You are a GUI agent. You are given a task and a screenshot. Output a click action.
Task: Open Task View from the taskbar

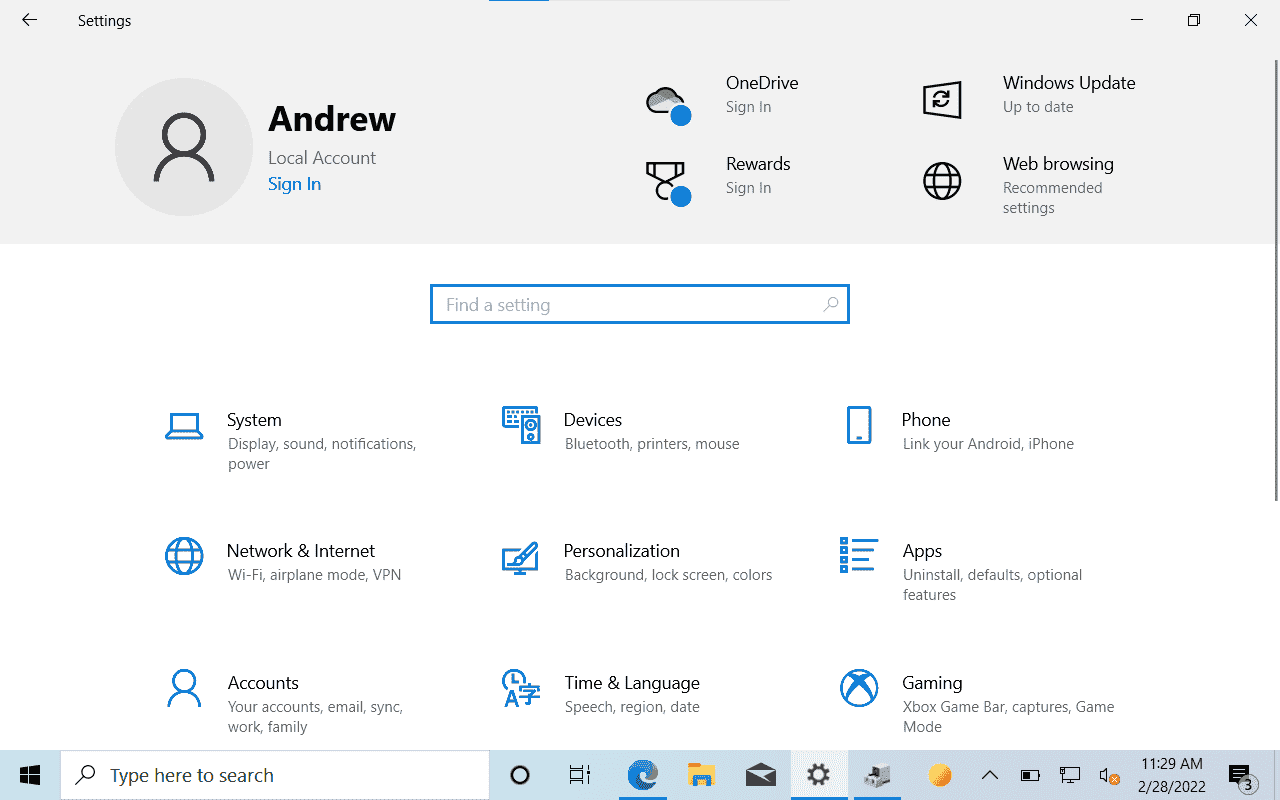tap(579, 775)
